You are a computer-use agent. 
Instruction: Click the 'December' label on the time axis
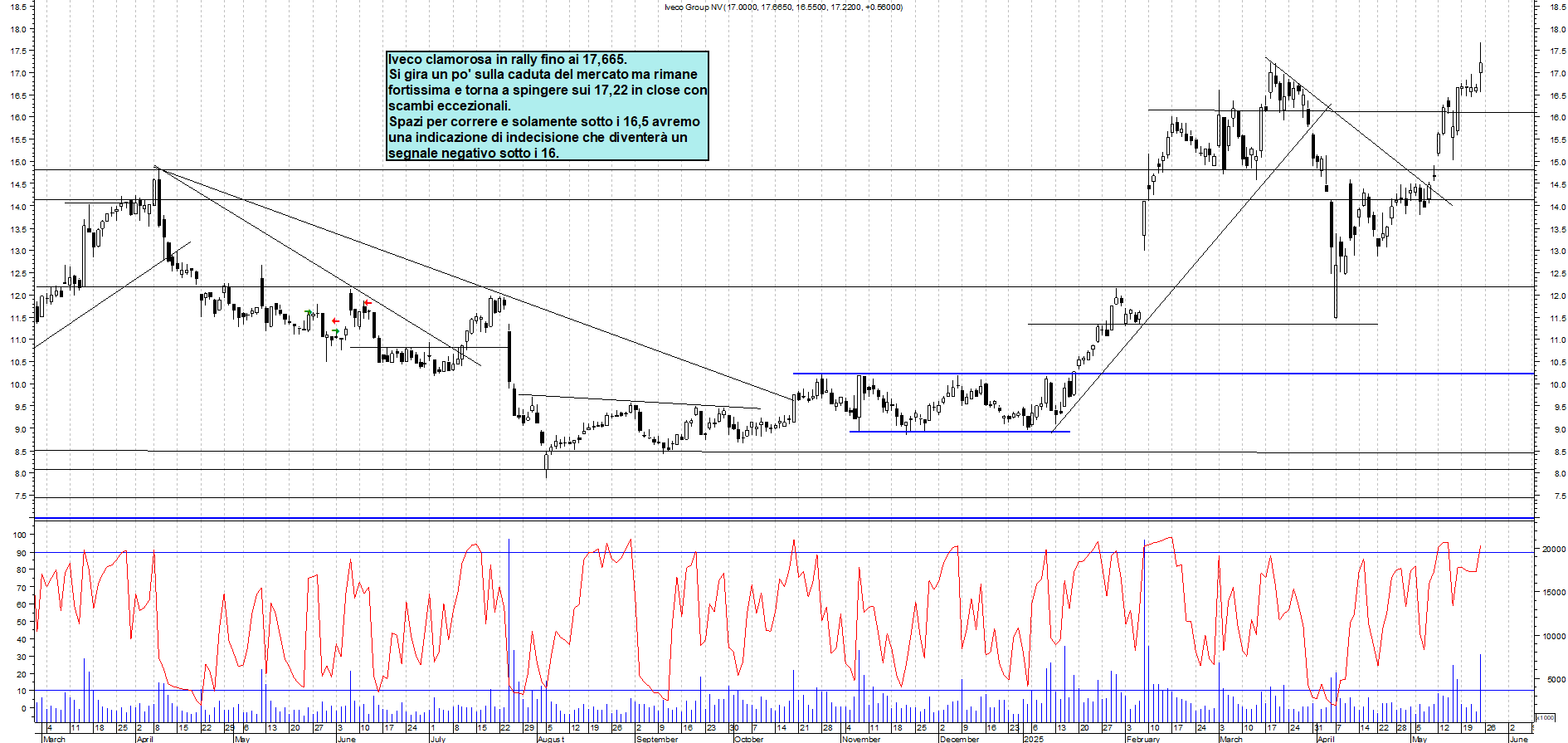[959, 739]
